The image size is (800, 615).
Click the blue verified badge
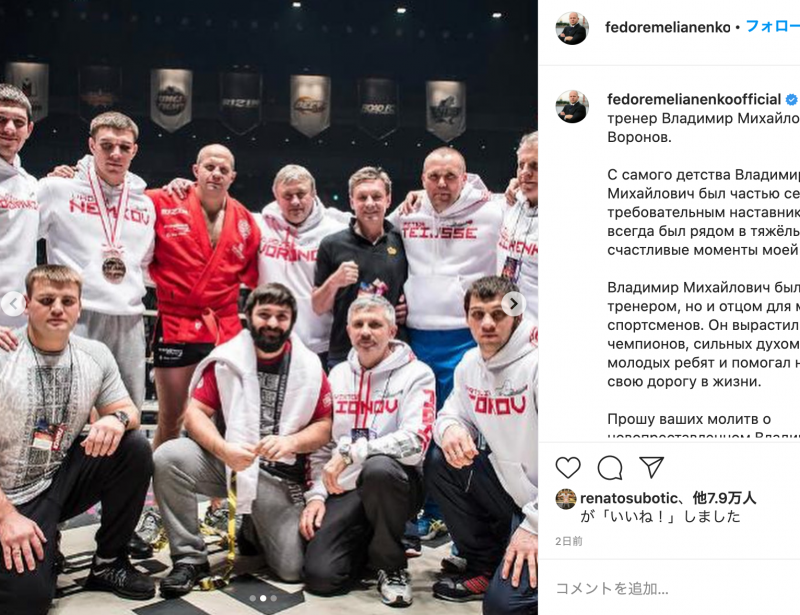click(792, 100)
